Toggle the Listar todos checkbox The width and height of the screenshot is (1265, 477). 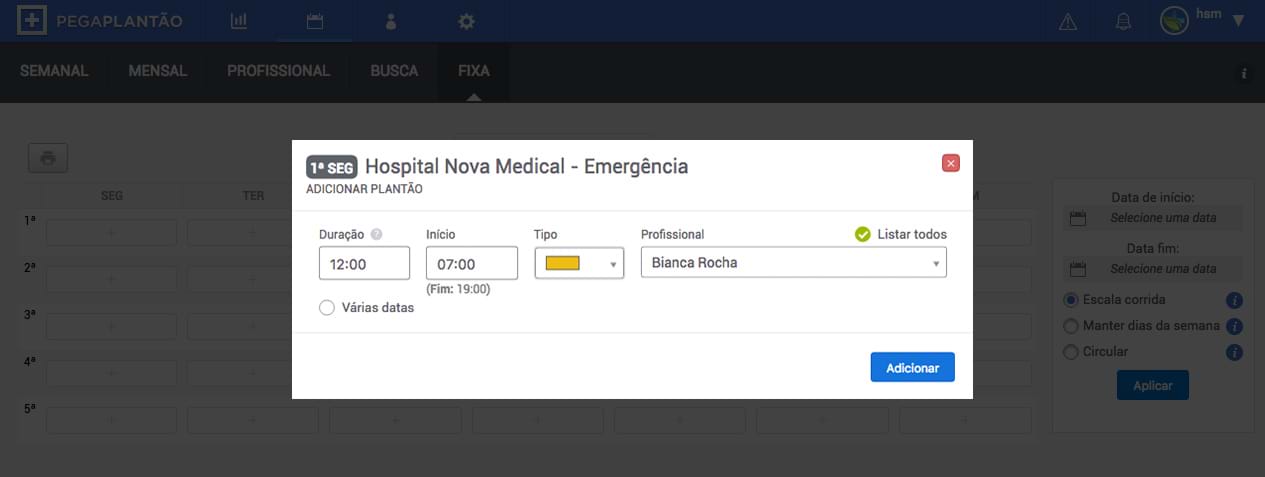[x=863, y=234]
